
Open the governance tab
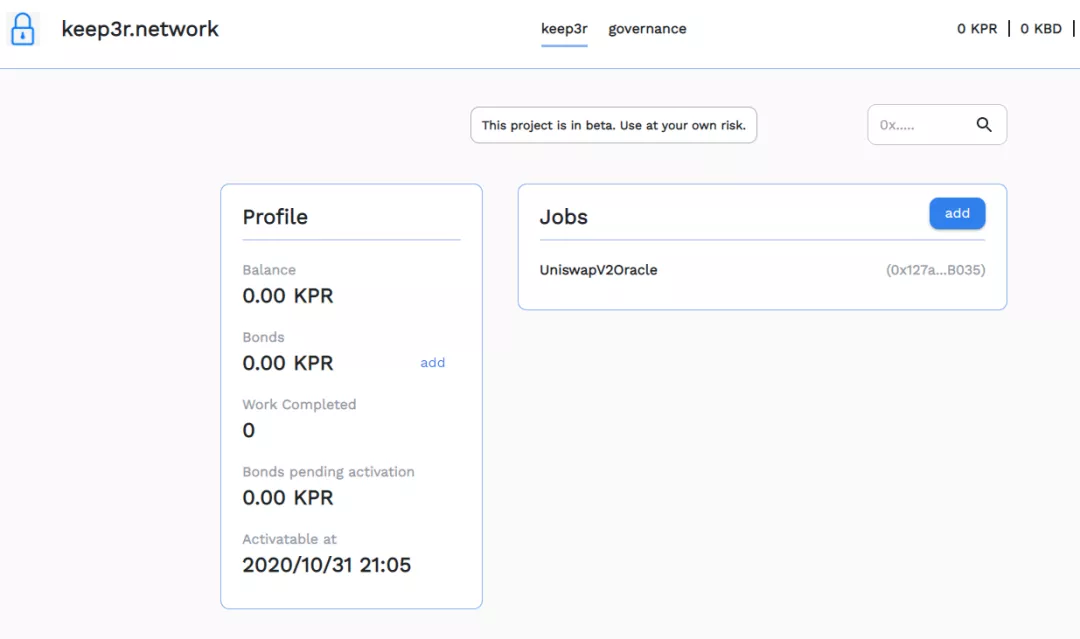[647, 29]
